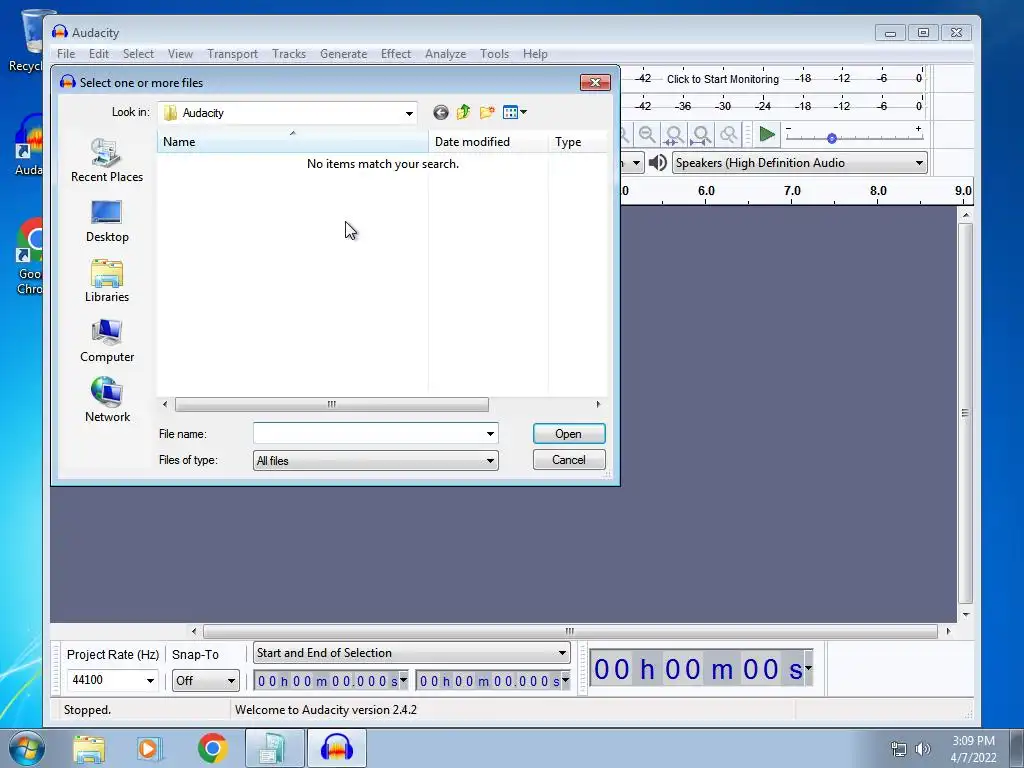Click Zoom Out magnifier in Audacity toolbar
1024x768 pixels.
click(647, 135)
